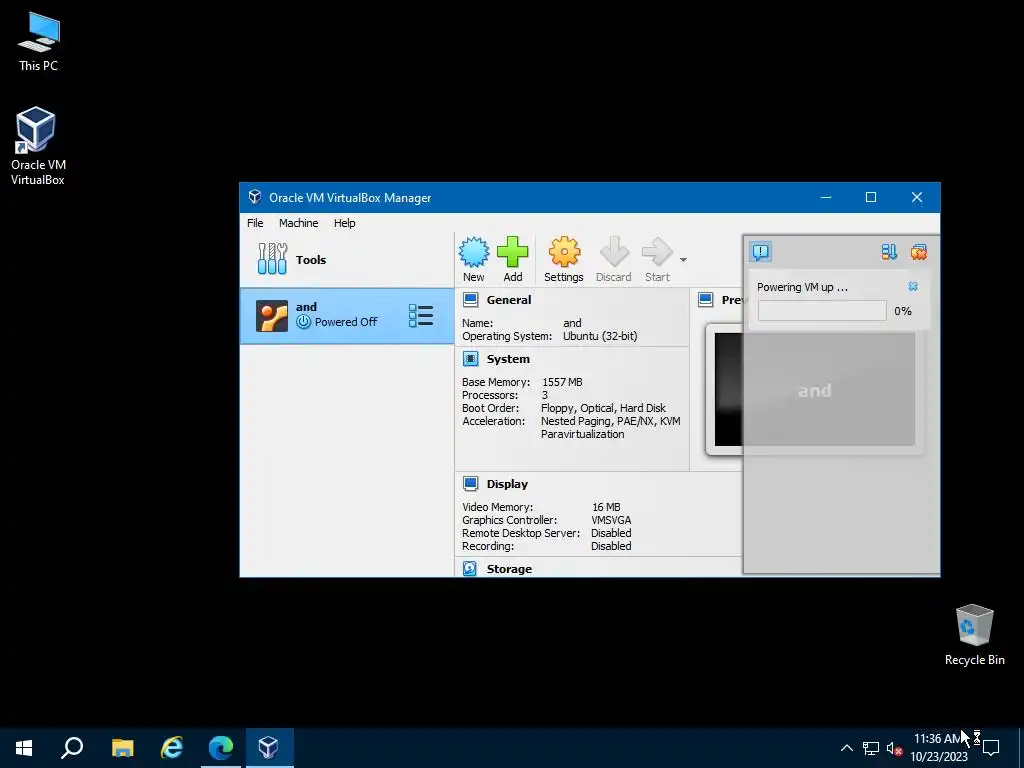Click the remove finished notifications icon
This screenshot has height=768, width=1024.
(919, 252)
